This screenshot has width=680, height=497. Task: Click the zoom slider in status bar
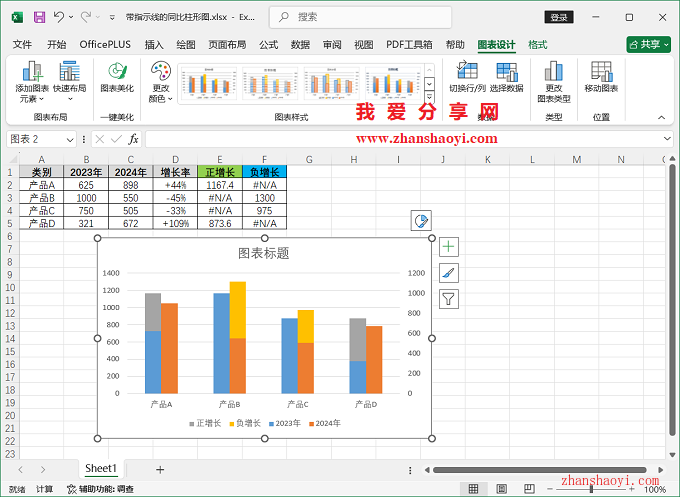591,489
